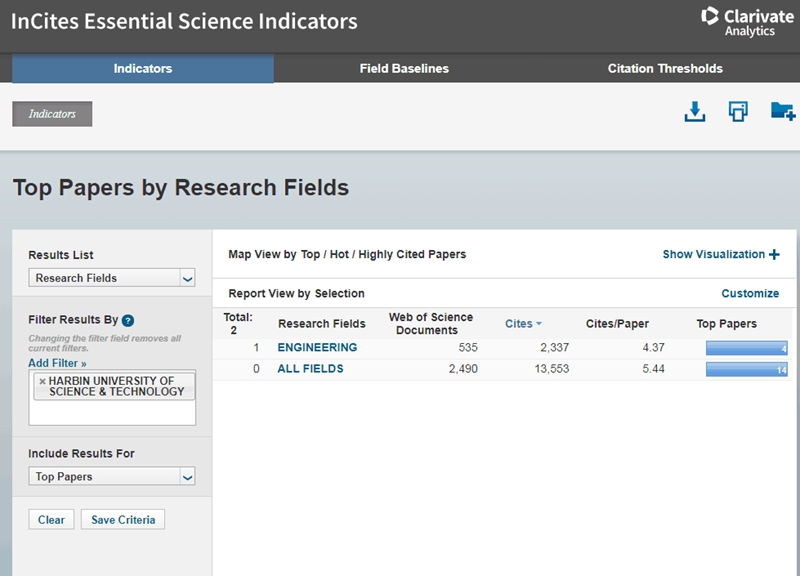This screenshot has width=800, height=576.
Task: Select the Indicators tab
Action: click(143, 69)
